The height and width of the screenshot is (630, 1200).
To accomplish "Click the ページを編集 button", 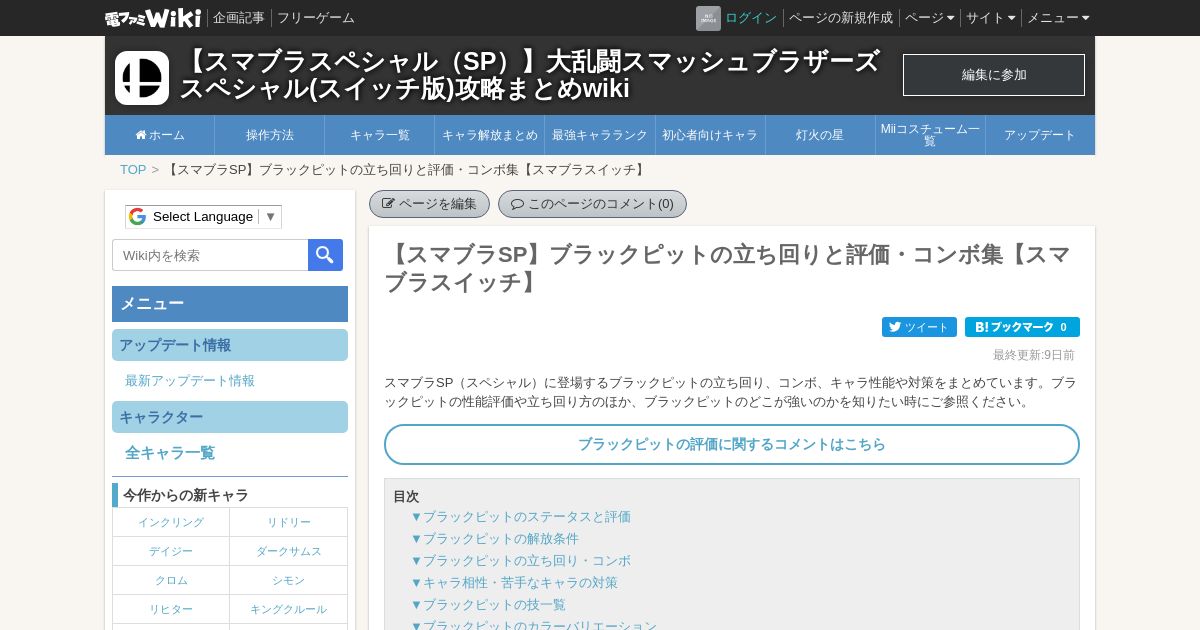I will 429,204.
